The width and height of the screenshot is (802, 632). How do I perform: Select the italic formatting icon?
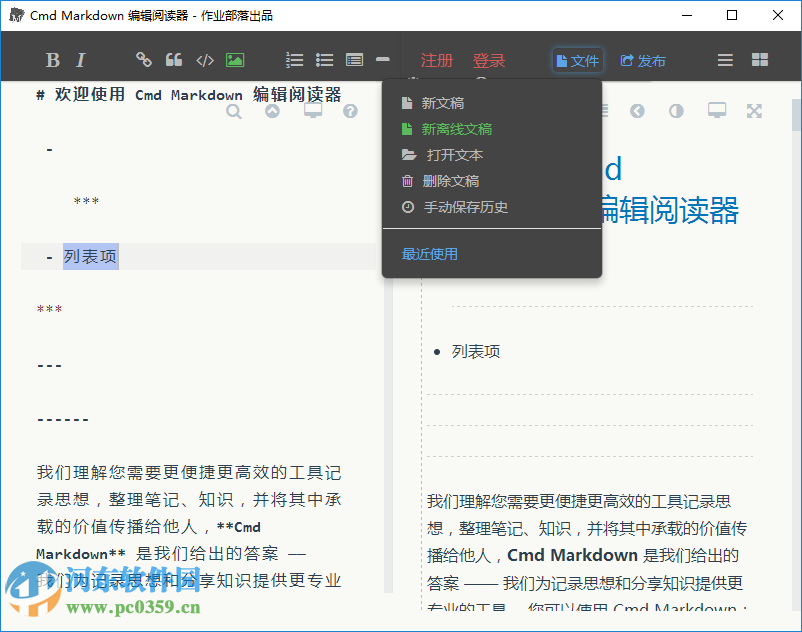[80, 60]
